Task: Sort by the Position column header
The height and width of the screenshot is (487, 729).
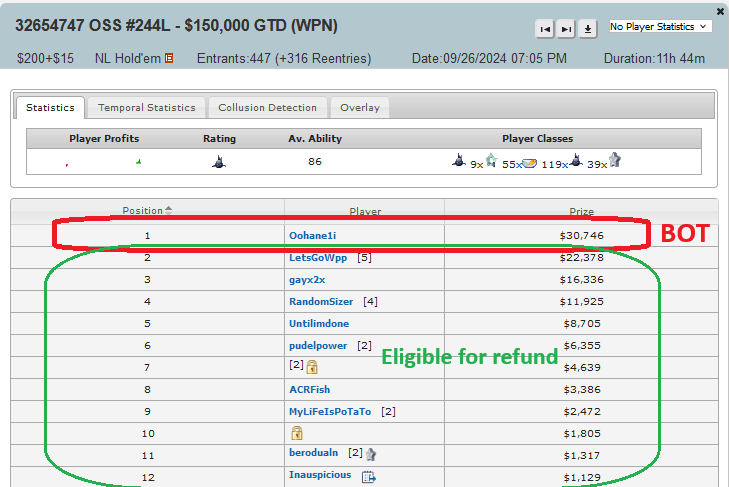Action: coord(147,211)
